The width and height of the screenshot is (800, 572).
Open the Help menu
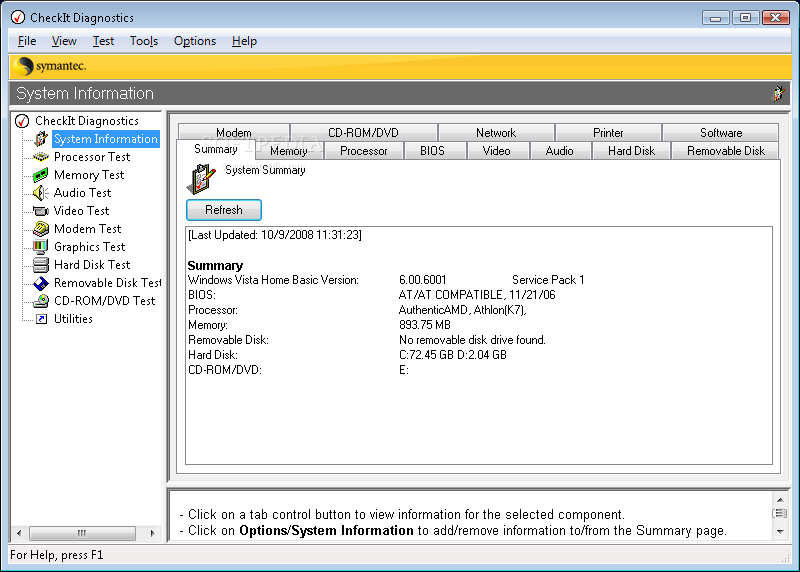(244, 41)
